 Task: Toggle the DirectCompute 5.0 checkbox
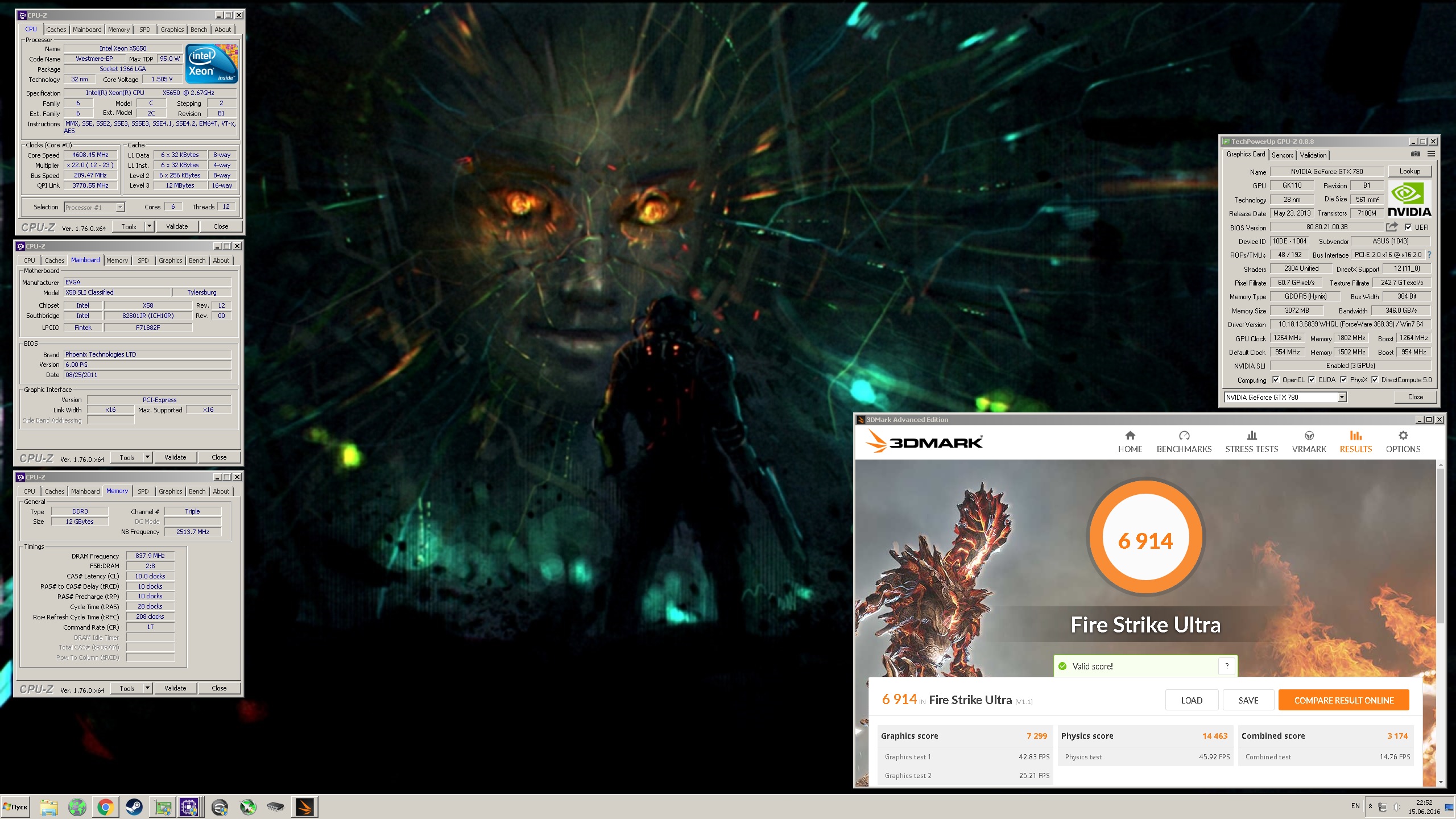1375,380
